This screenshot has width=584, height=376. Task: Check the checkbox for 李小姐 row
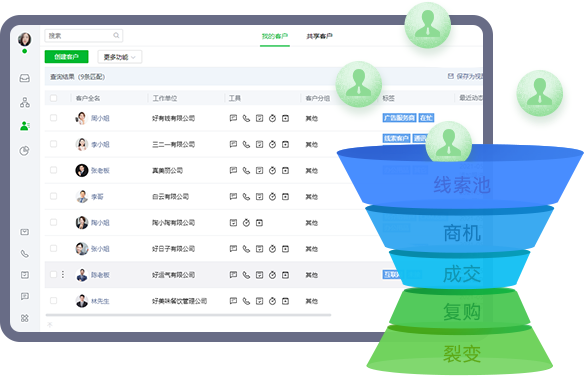(x=54, y=144)
